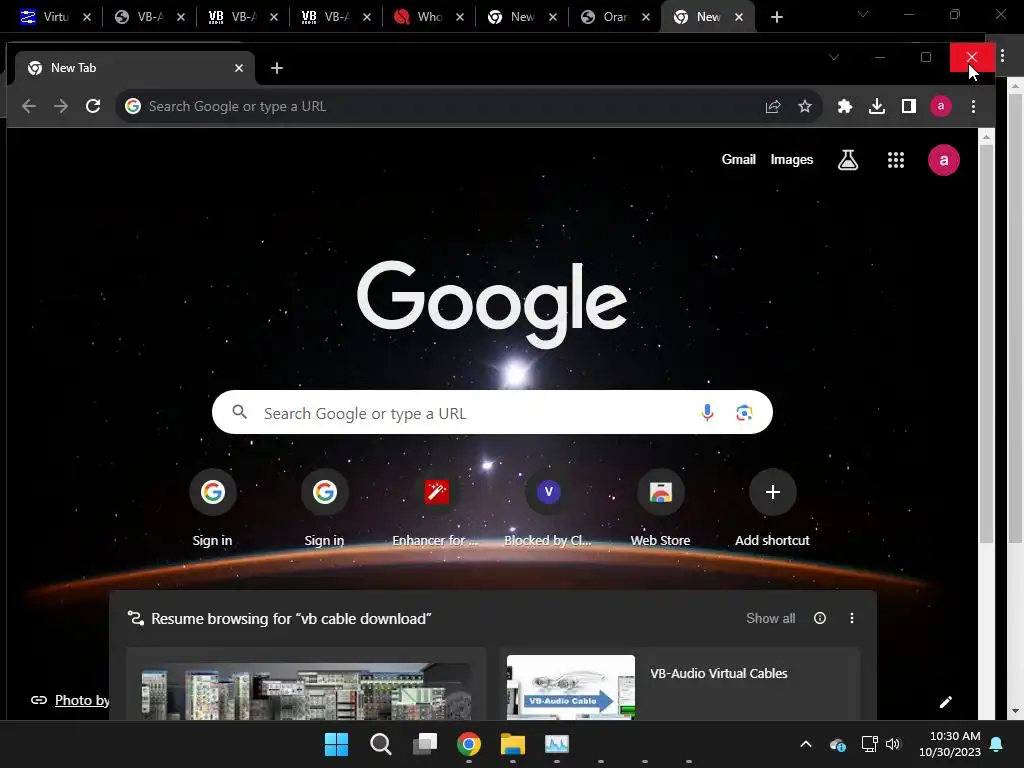This screenshot has height=768, width=1024.
Task: Open the Extensions puzzle-piece menu
Action: coord(844,106)
